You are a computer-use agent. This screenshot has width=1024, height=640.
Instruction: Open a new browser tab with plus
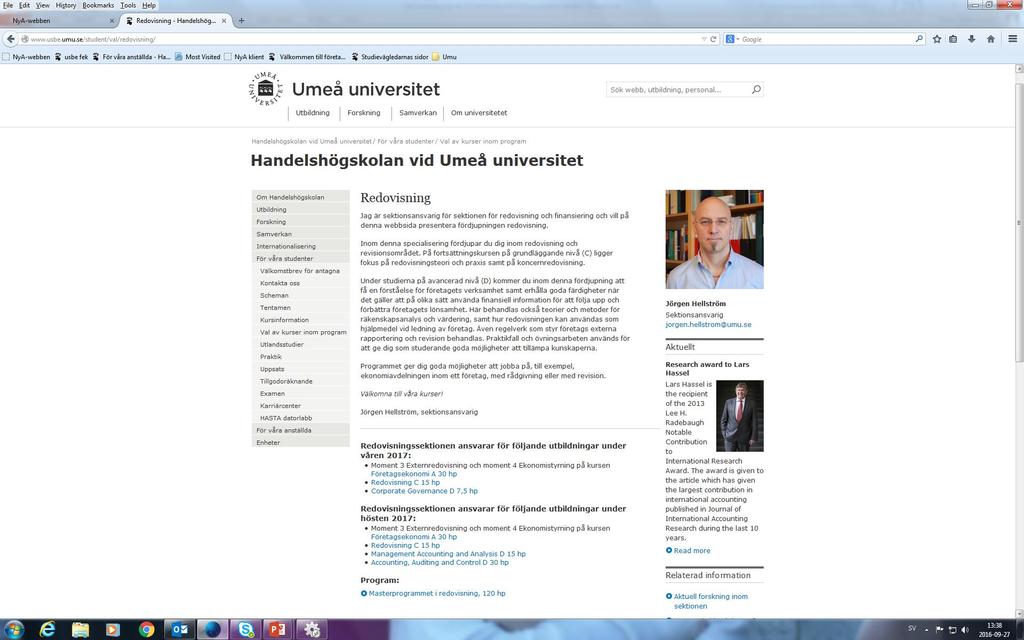[241, 21]
